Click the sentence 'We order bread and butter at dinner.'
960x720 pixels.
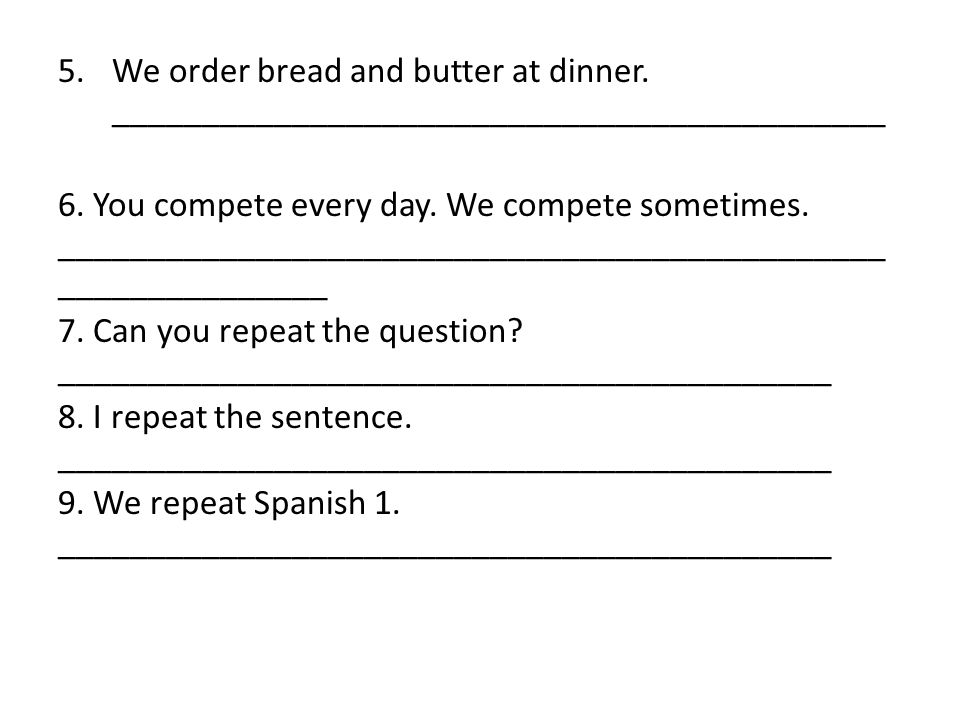pos(380,71)
